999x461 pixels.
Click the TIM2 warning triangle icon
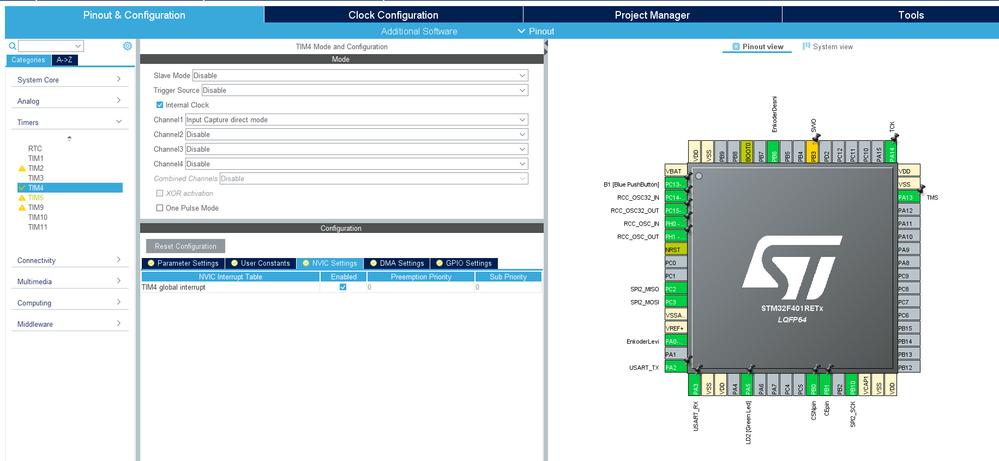point(22,168)
